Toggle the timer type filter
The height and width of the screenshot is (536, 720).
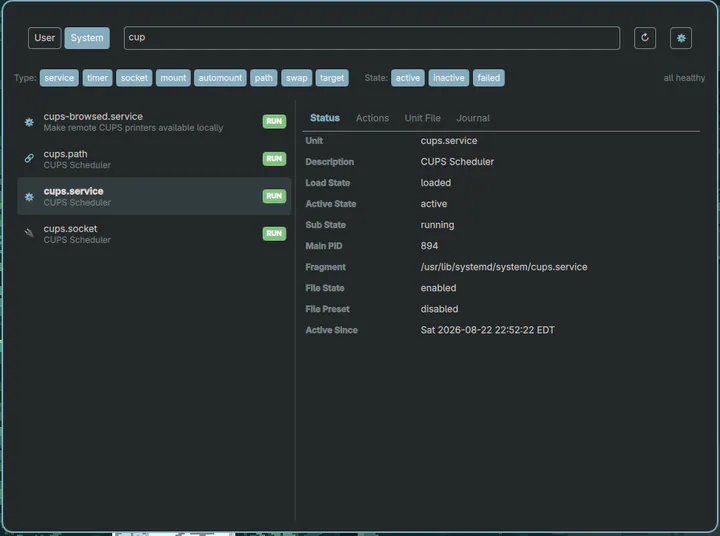[x=97, y=78]
